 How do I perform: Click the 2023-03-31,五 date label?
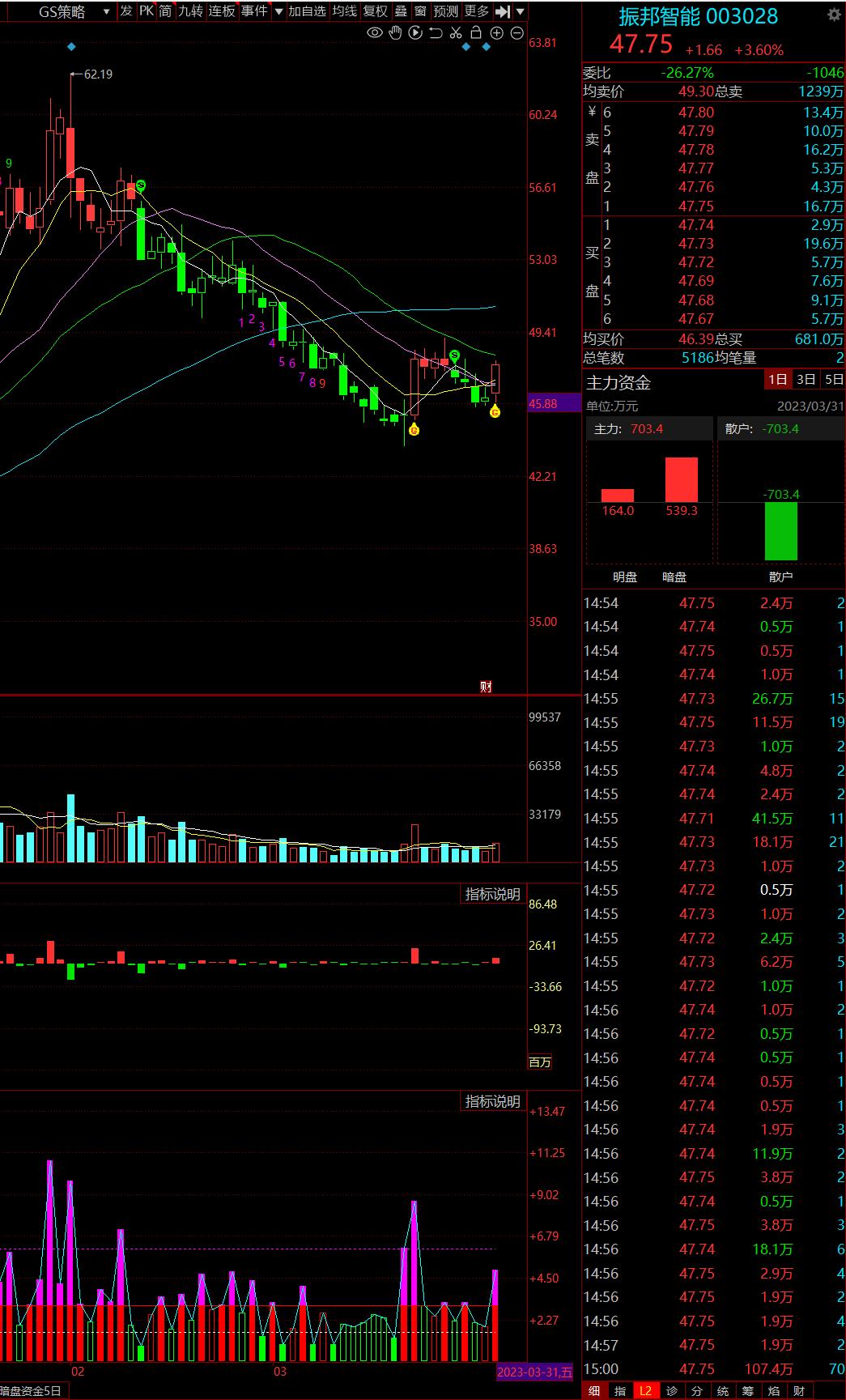coord(534,1372)
